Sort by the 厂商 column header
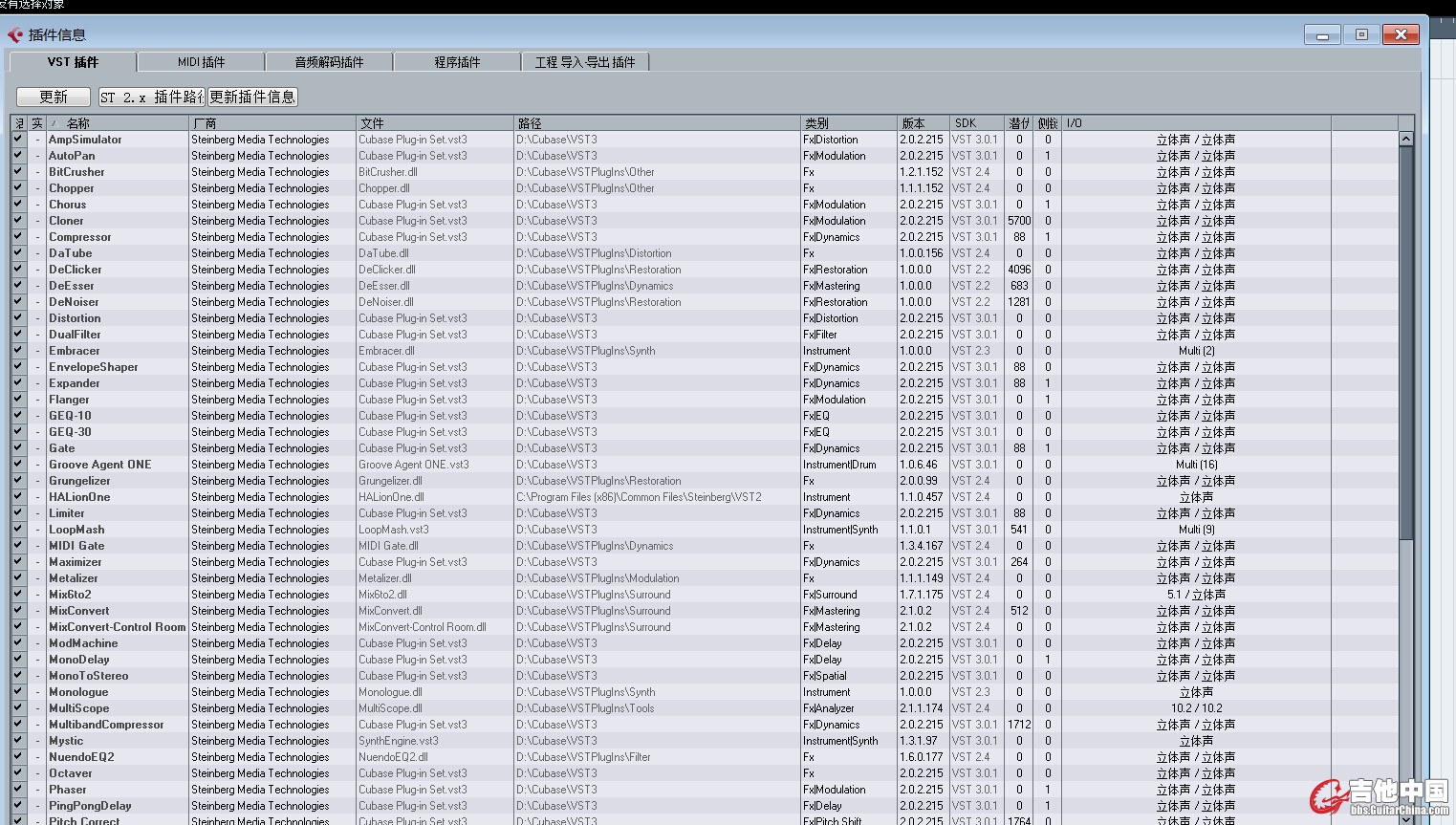This screenshot has width=1456, height=825. click(x=272, y=123)
